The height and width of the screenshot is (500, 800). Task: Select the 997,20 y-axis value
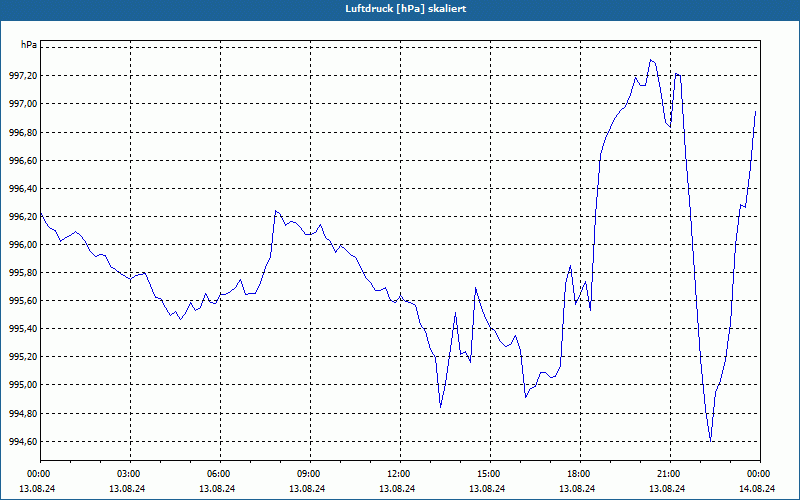(x=22, y=76)
